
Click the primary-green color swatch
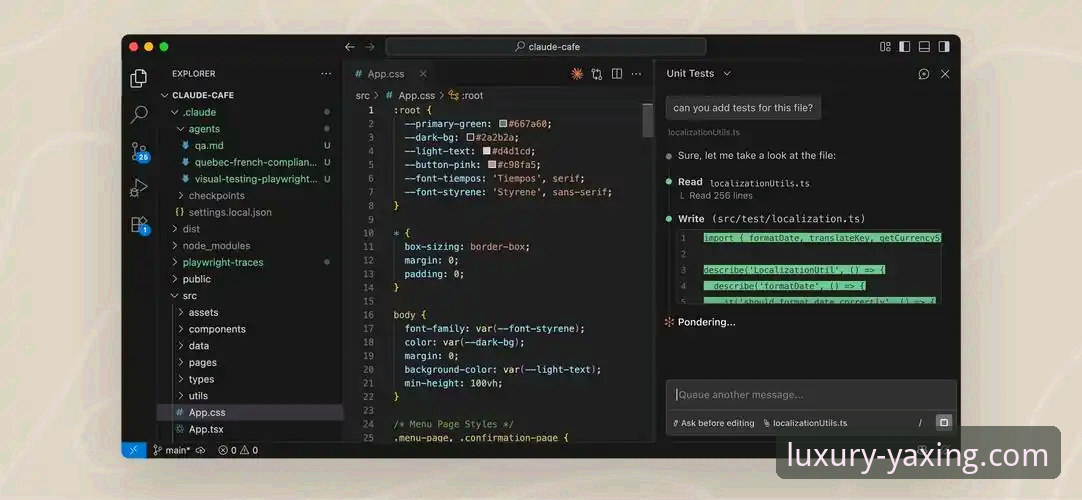(x=503, y=124)
